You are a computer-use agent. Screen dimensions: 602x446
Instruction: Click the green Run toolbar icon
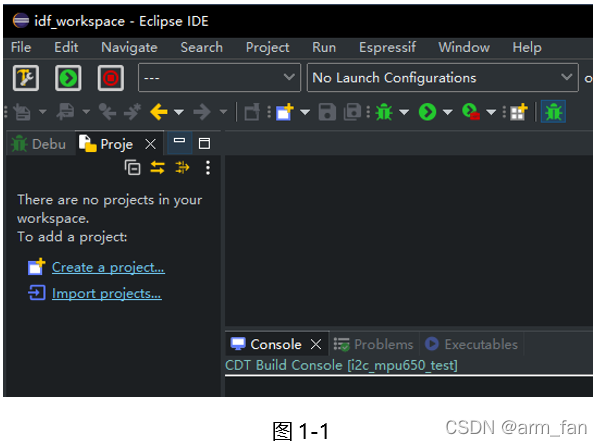tap(427, 112)
